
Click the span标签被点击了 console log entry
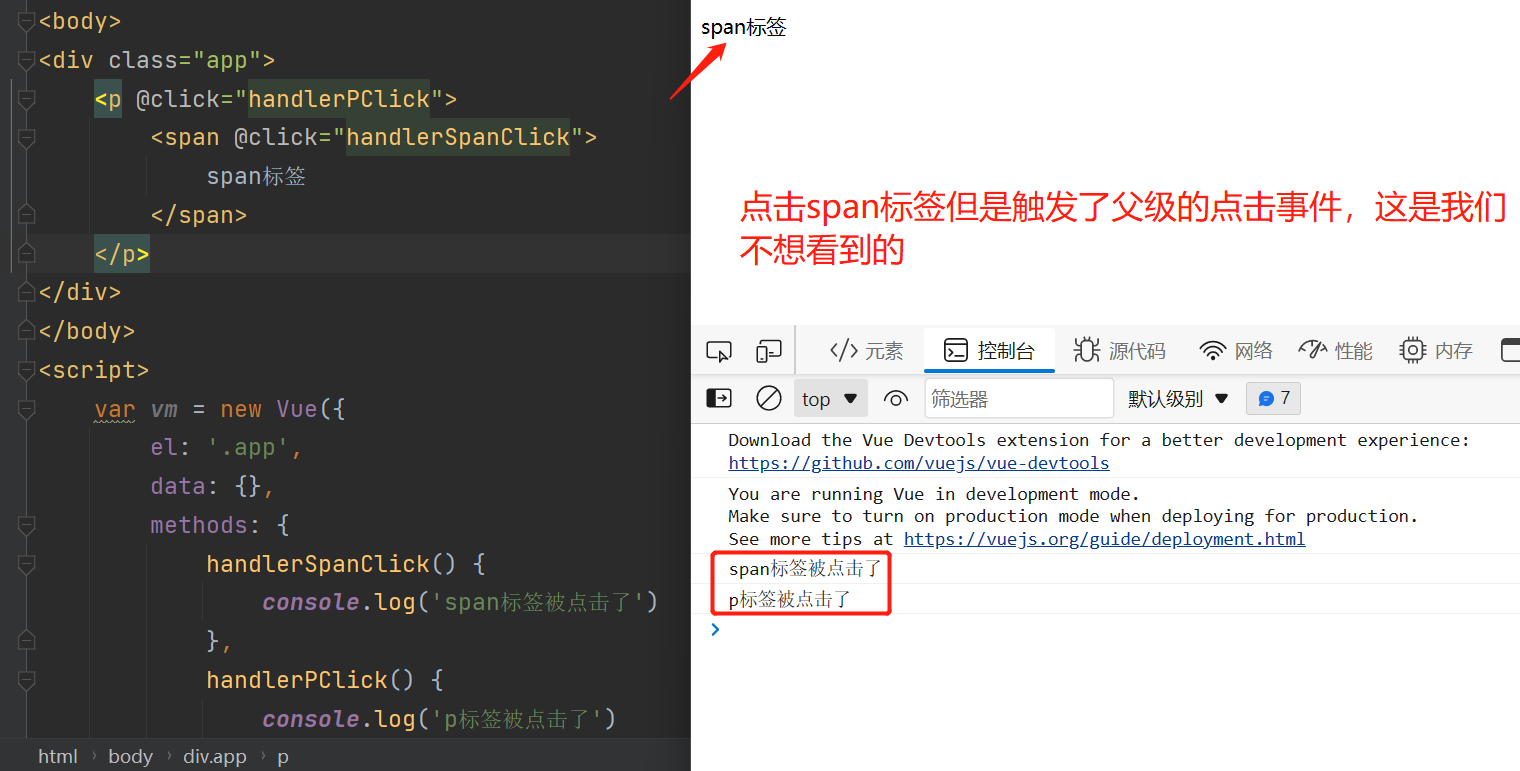pyautogui.click(x=805, y=569)
